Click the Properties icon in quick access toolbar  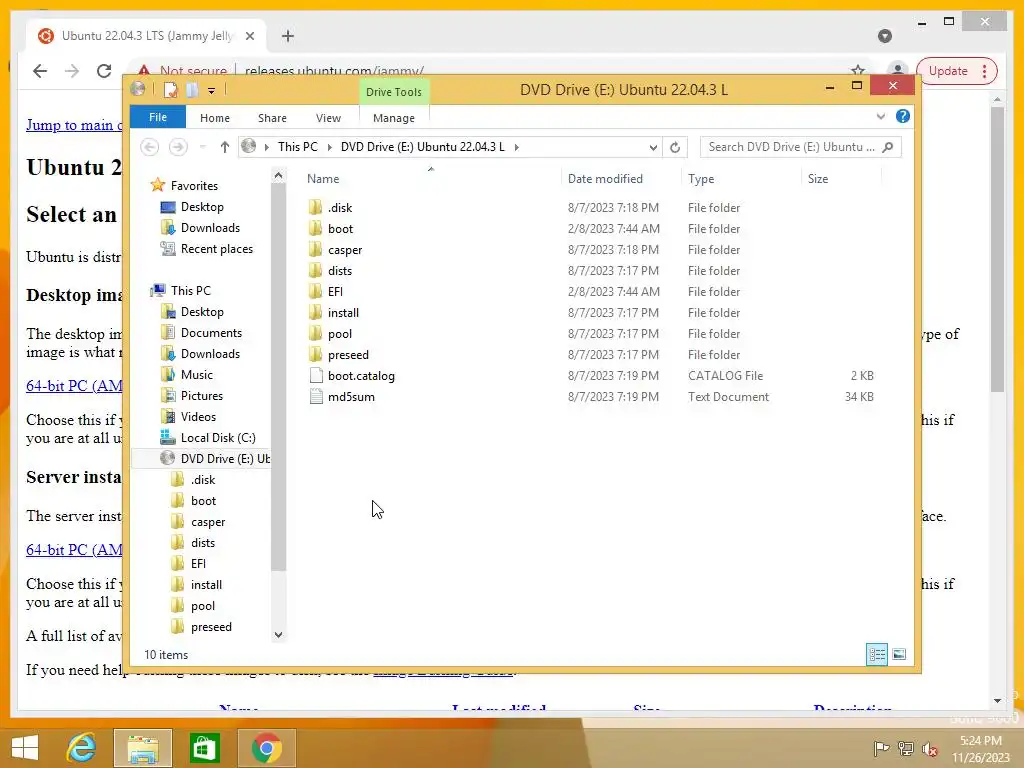click(x=170, y=90)
